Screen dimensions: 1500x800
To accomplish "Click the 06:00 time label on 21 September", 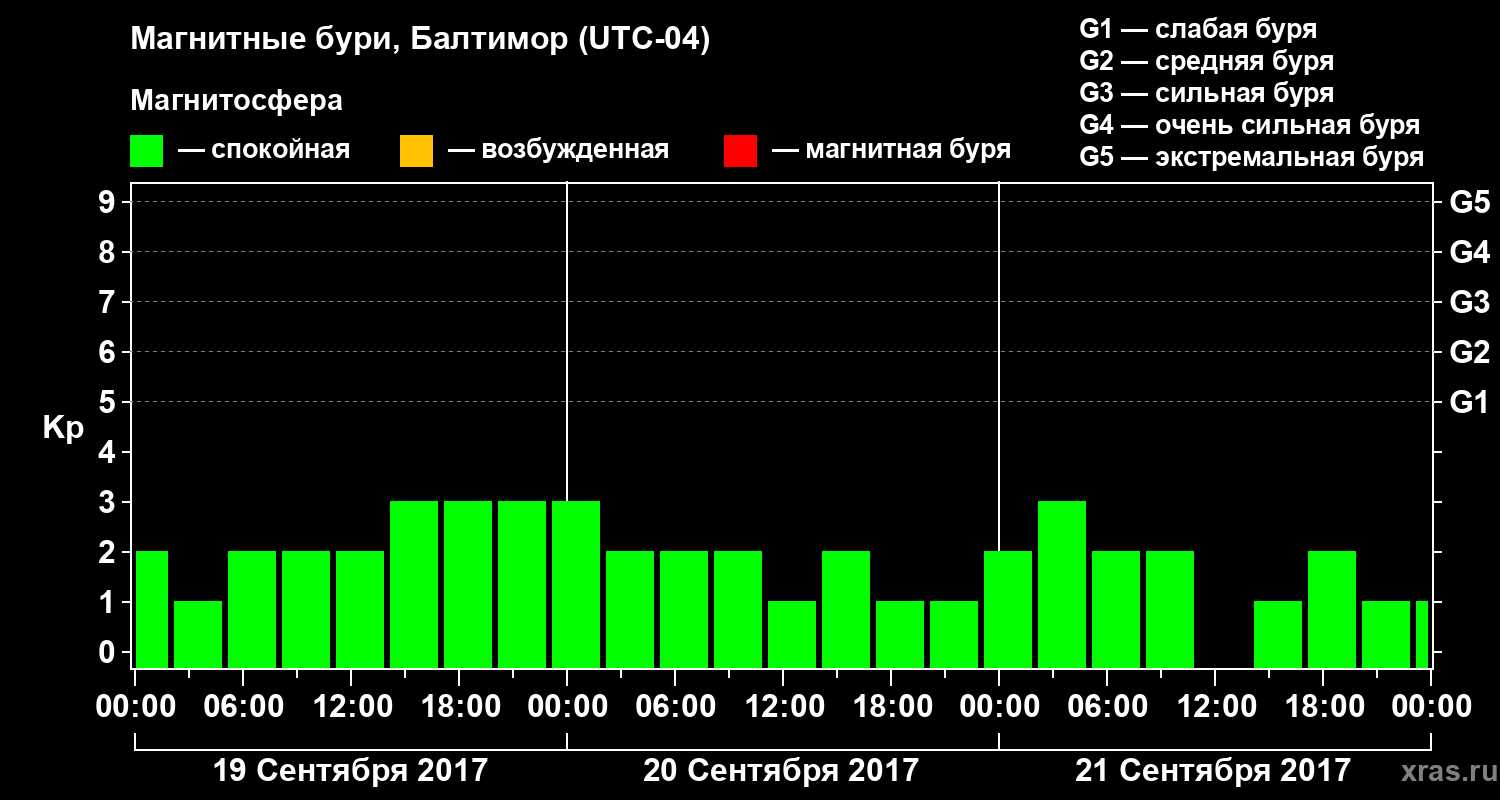I will [1107, 706].
